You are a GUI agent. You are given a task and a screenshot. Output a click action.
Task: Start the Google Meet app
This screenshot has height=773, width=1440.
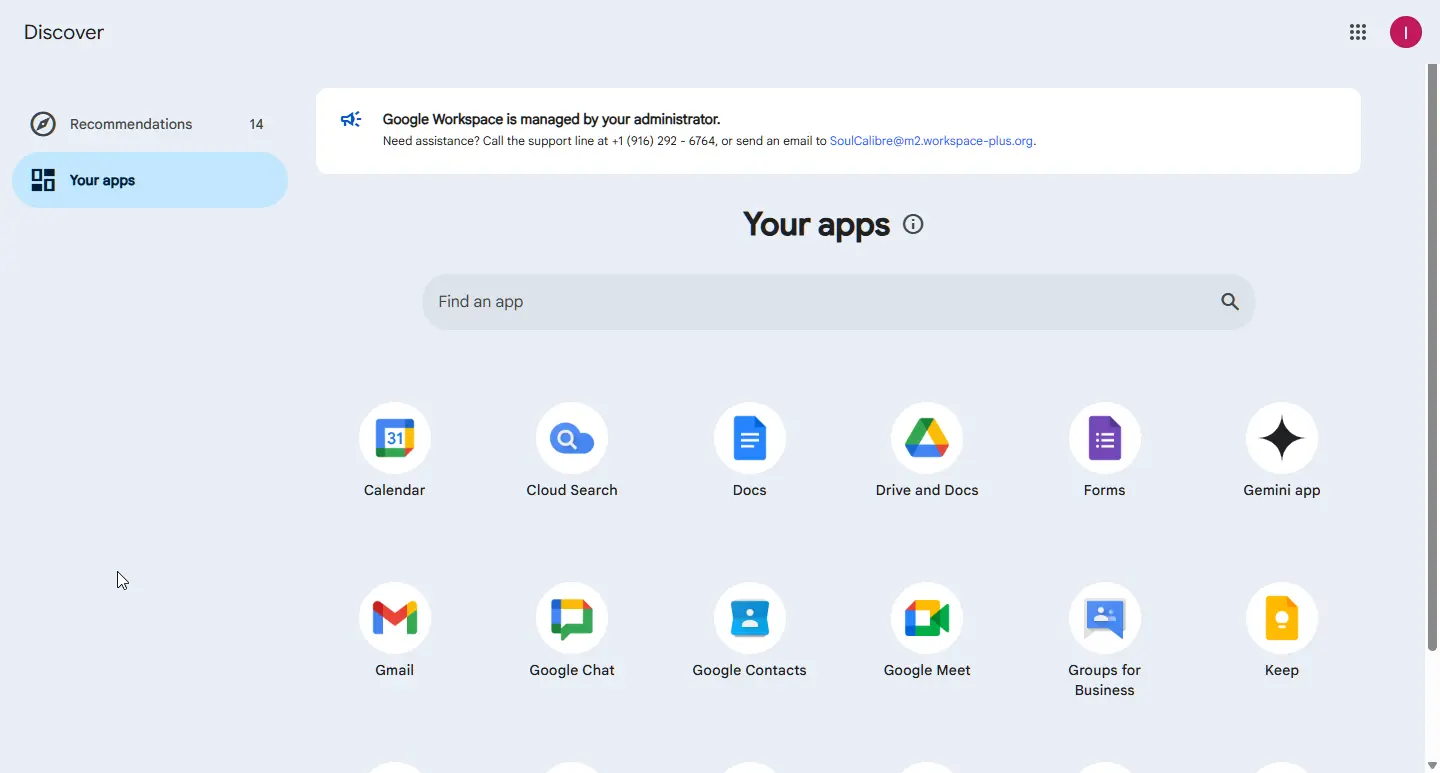click(927, 618)
